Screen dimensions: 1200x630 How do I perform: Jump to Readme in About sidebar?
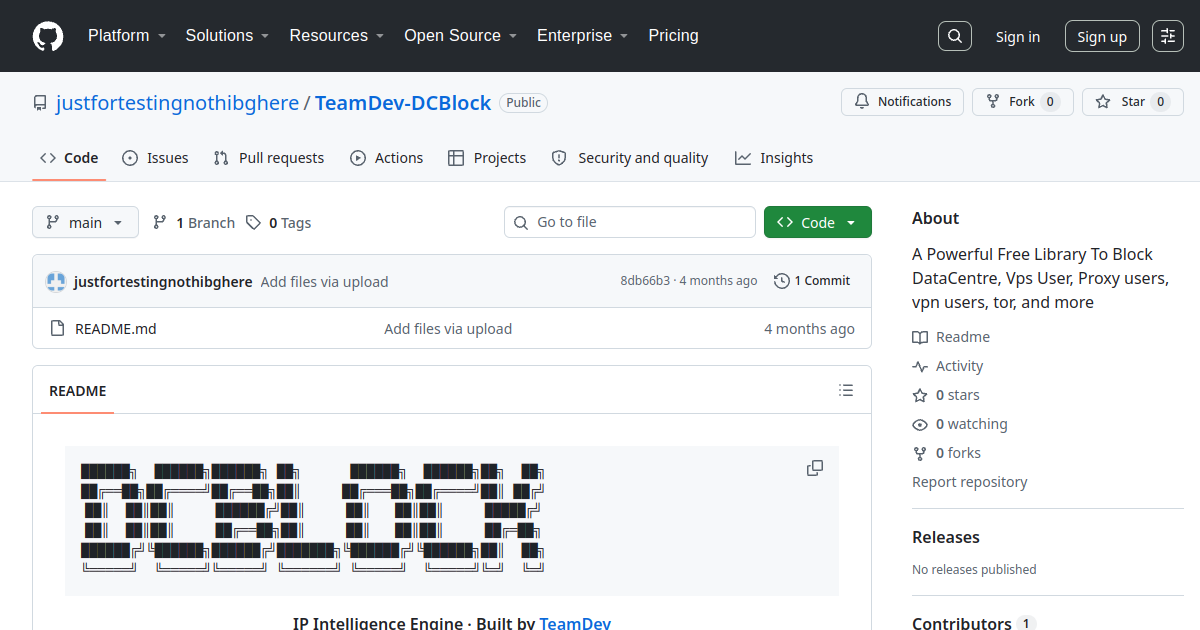tap(951, 337)
